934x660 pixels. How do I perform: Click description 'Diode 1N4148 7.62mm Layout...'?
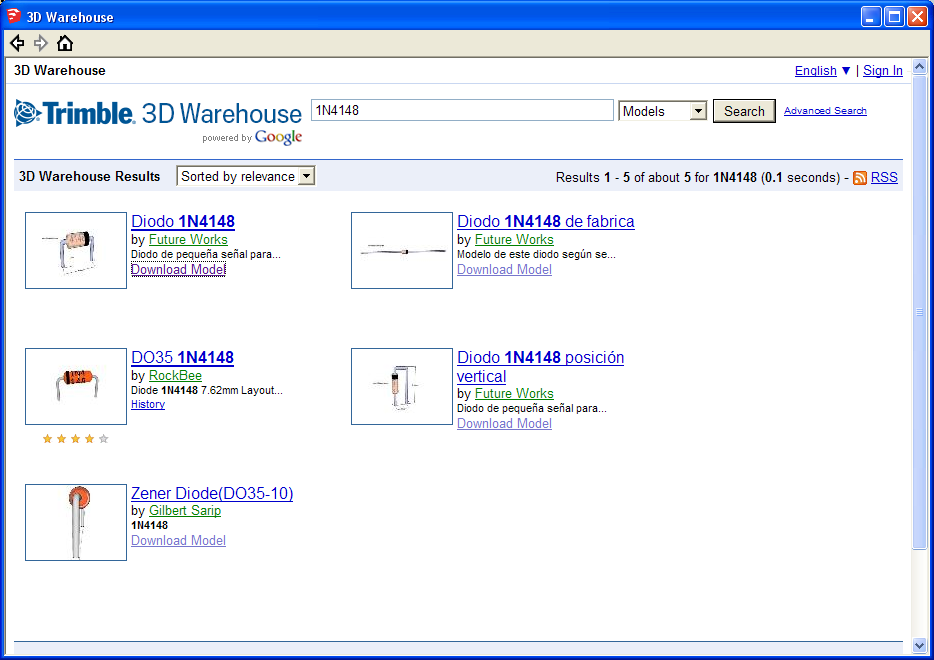pyautogui.click(x=207, y=390)
